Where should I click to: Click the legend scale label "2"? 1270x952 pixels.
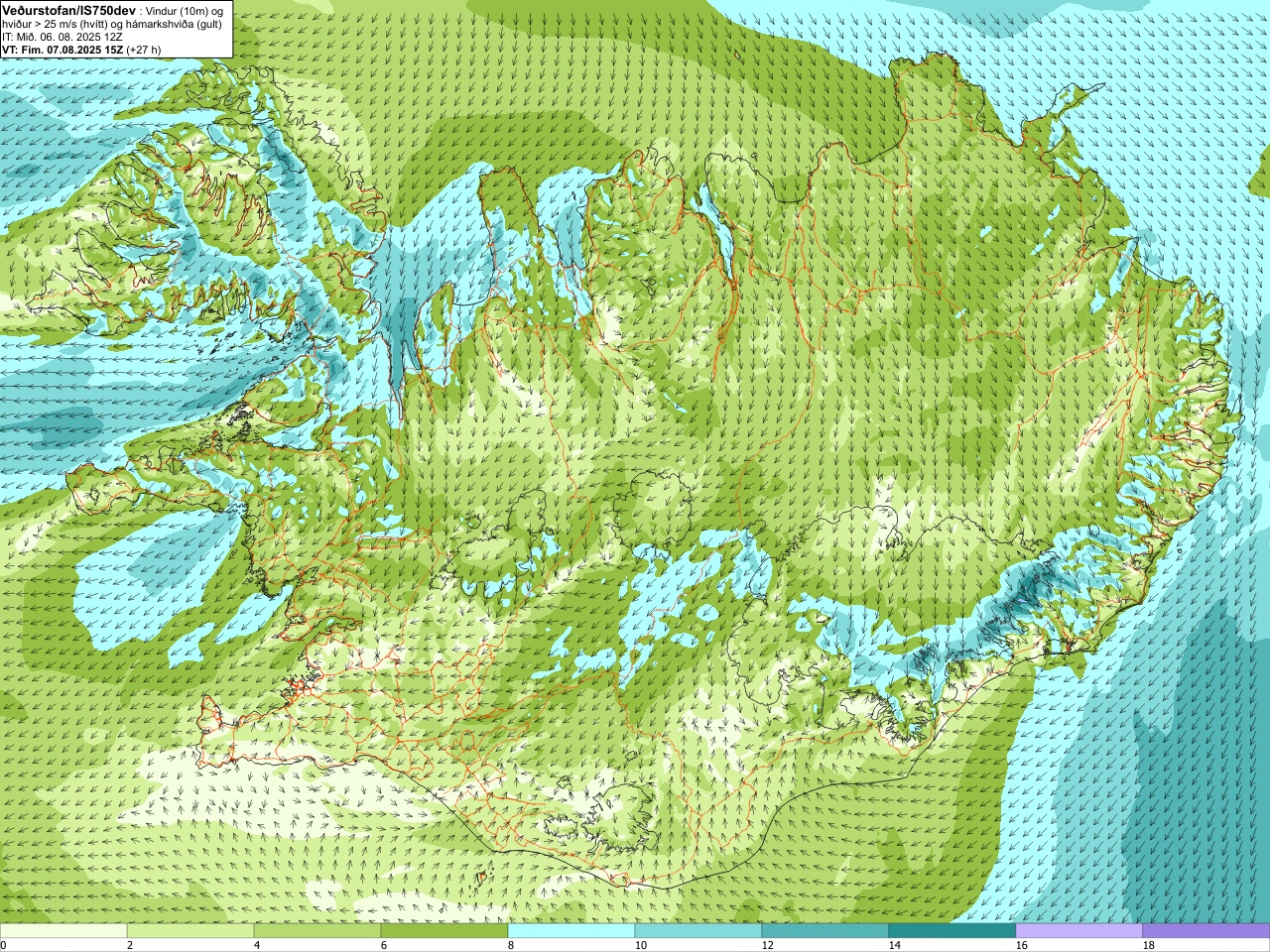coord(130,946)
